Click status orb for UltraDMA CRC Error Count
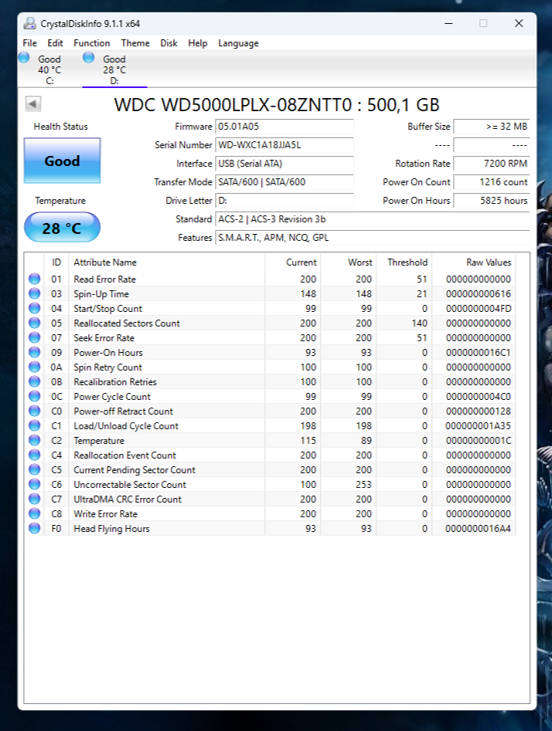The image size is (552, 731). coord(34,499)
